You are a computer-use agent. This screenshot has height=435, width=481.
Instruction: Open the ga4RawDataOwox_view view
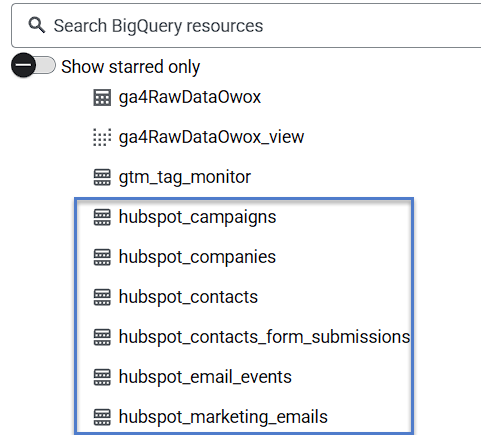click(211, 137)
